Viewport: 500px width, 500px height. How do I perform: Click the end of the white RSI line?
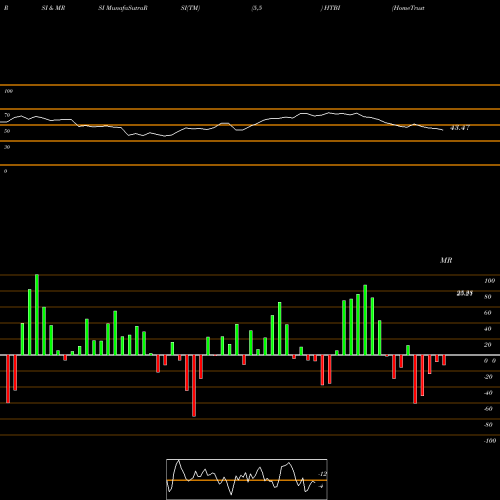click(443, 130)
